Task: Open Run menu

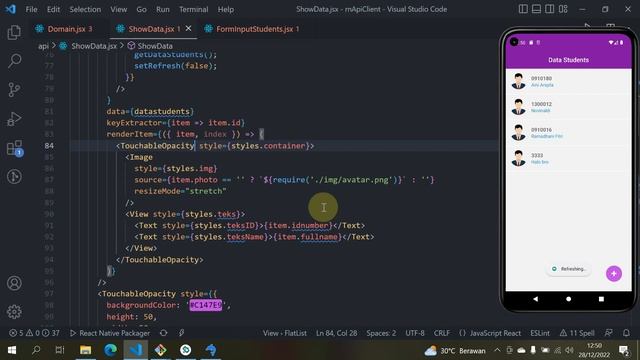Action: click(x=162, y=9)
